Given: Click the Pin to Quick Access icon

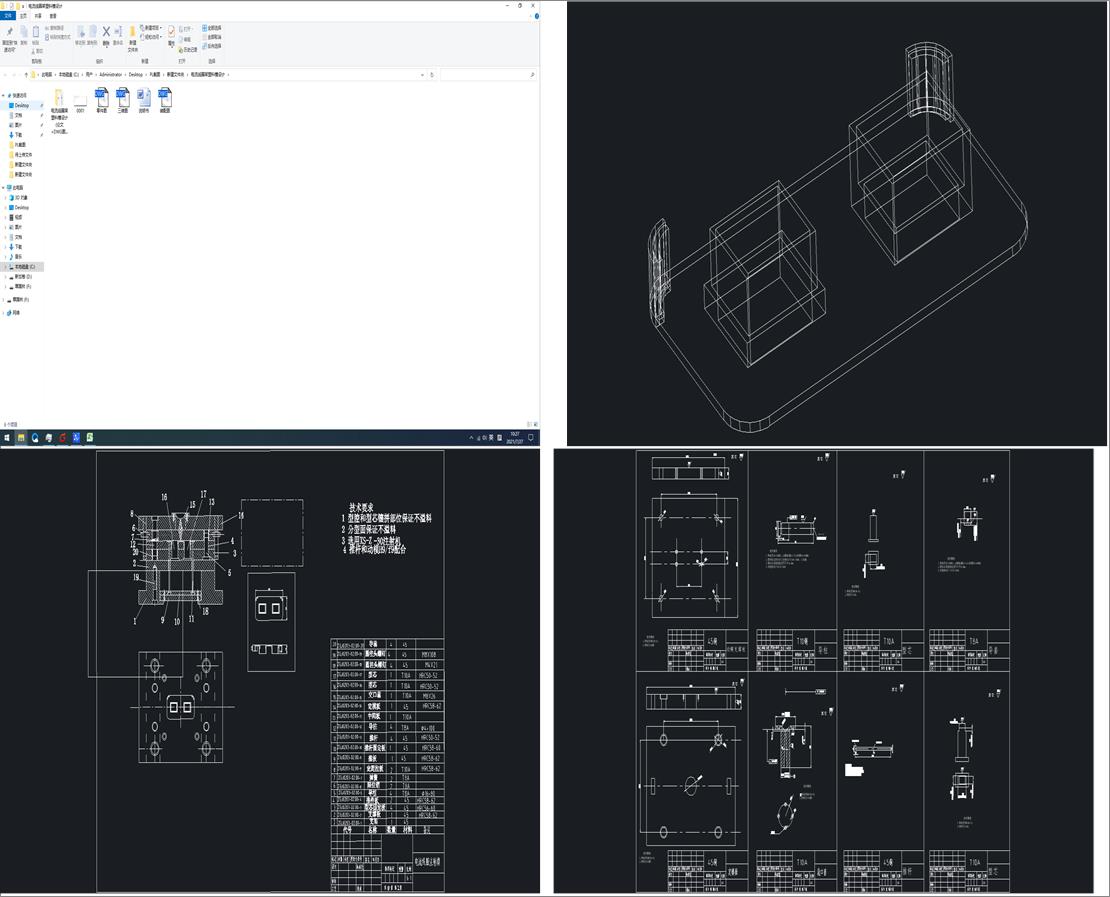Looking at the screenshot, I should tap(9, 32).
